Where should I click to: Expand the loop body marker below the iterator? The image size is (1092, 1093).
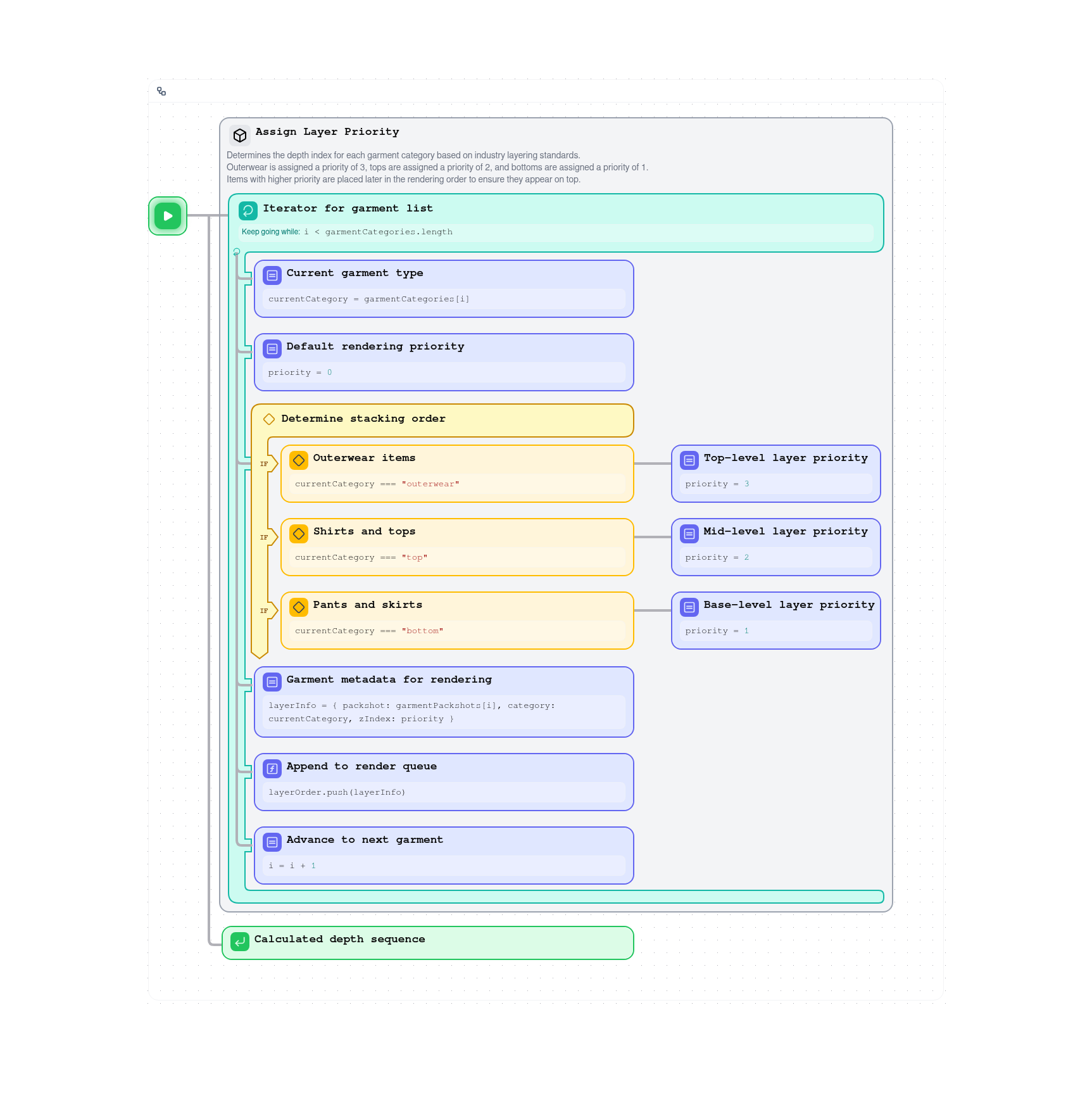236,252
